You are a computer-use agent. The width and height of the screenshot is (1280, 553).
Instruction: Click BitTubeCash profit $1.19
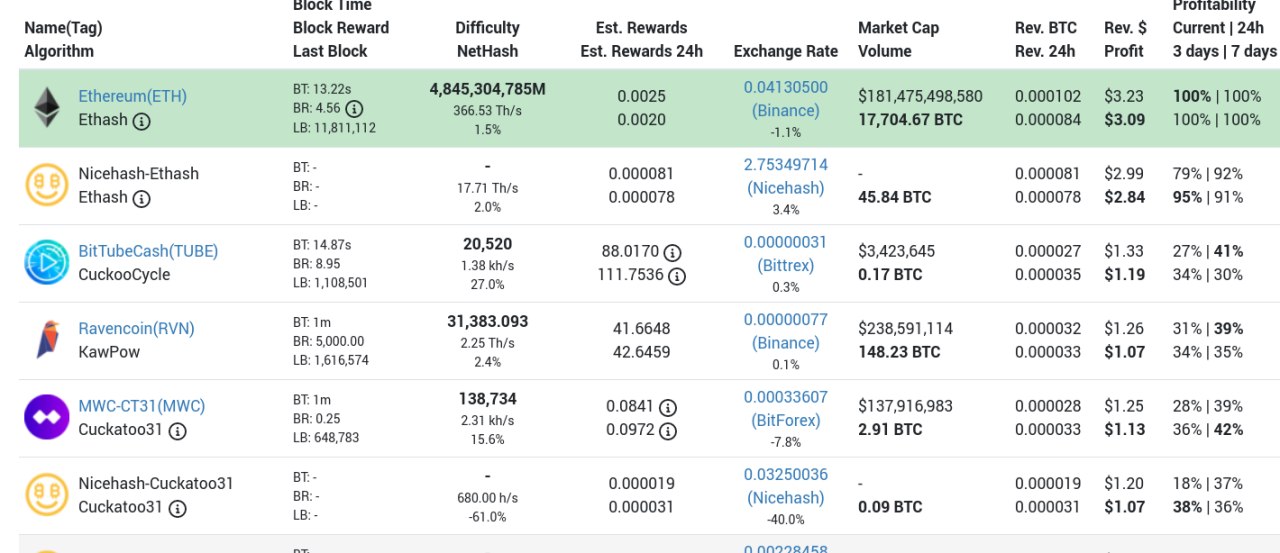1125,275
